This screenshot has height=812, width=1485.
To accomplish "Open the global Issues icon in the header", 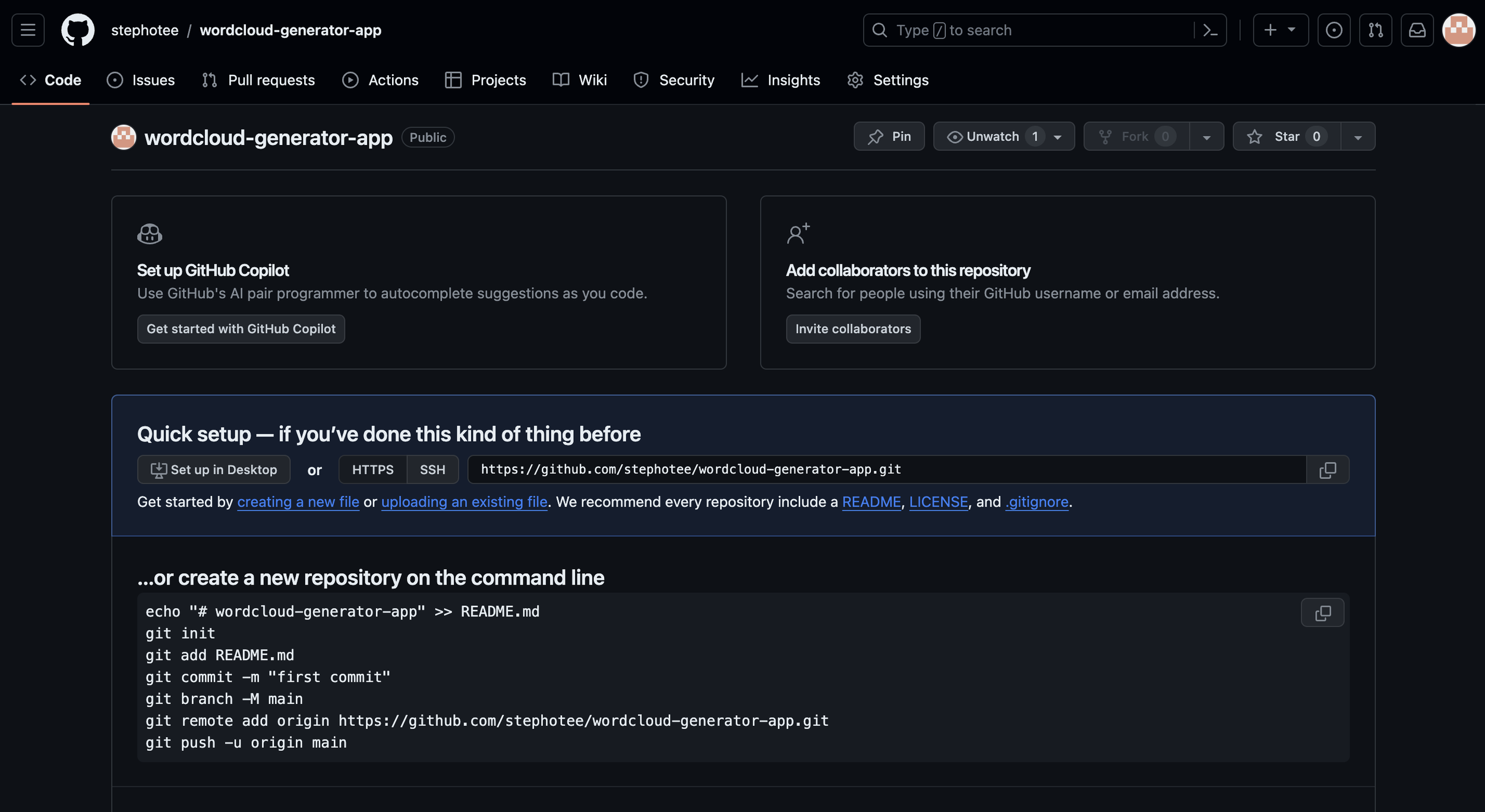I will click(1334, 30).
